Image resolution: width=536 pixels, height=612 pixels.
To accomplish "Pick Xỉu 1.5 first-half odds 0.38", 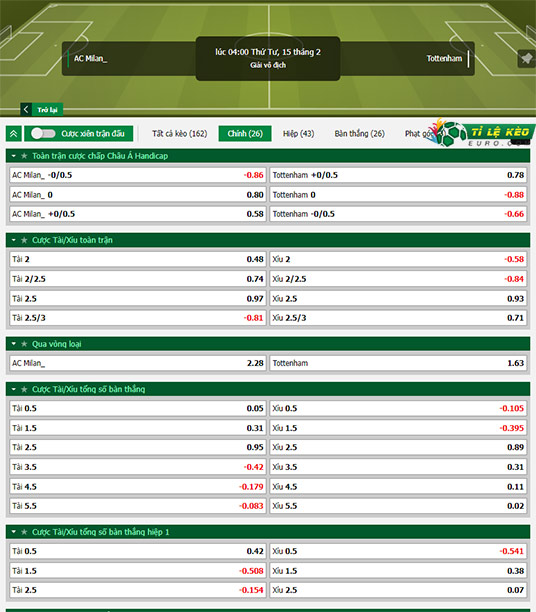I will click(x=398, y=571).
